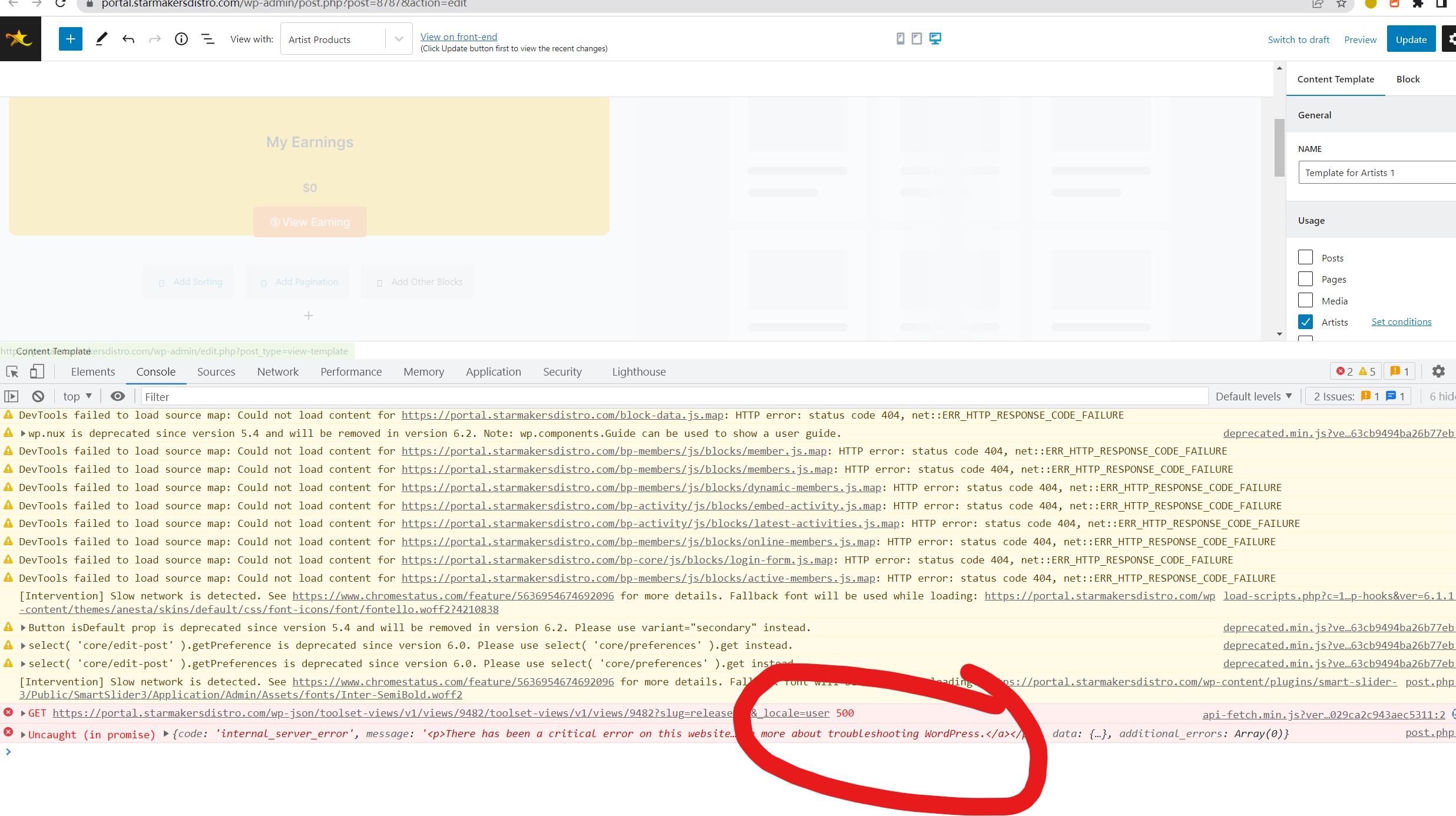
Task: Click the template NAME text field
Action: (x=1377, y=173)
